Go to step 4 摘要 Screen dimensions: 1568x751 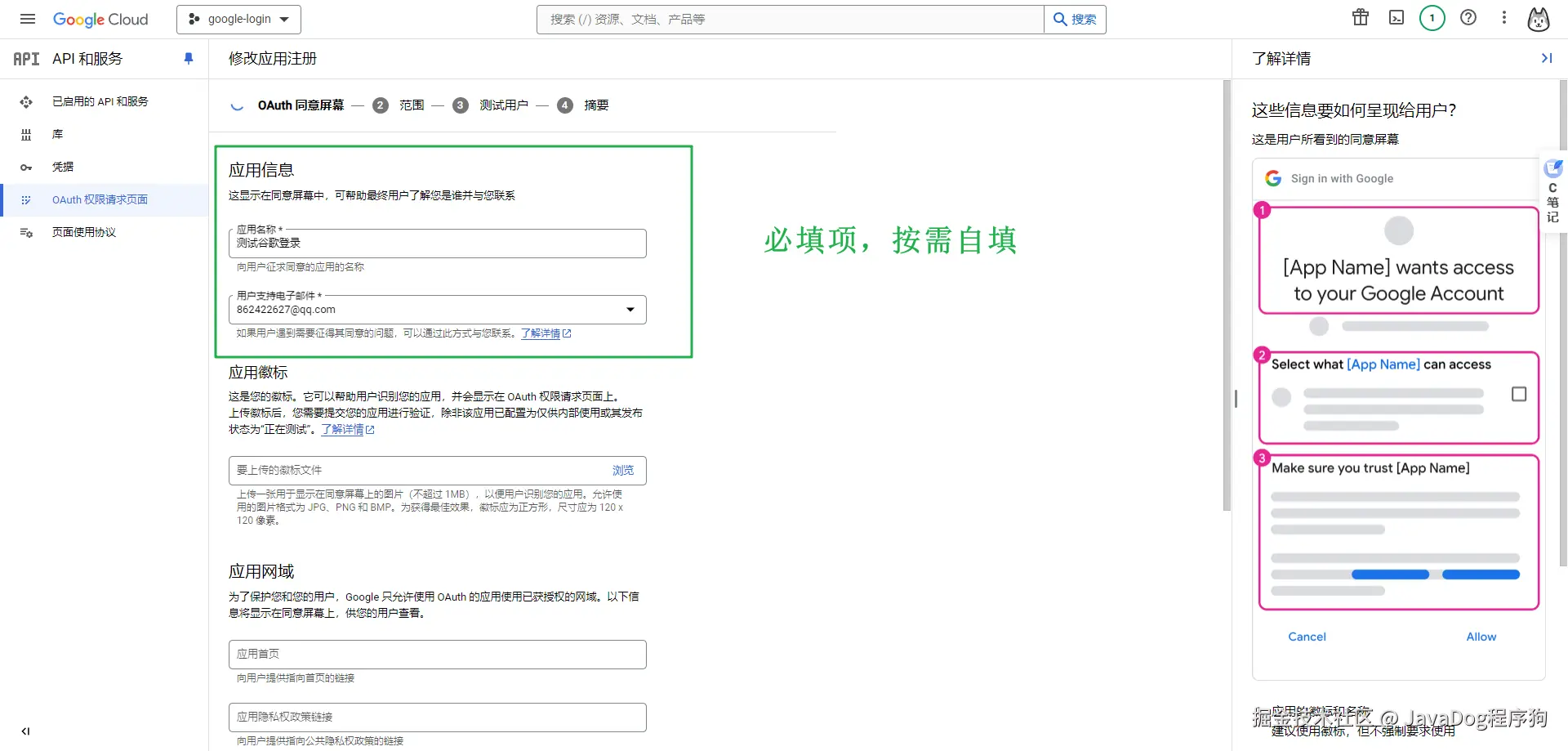pyautogui.click(x=583, y=105)
